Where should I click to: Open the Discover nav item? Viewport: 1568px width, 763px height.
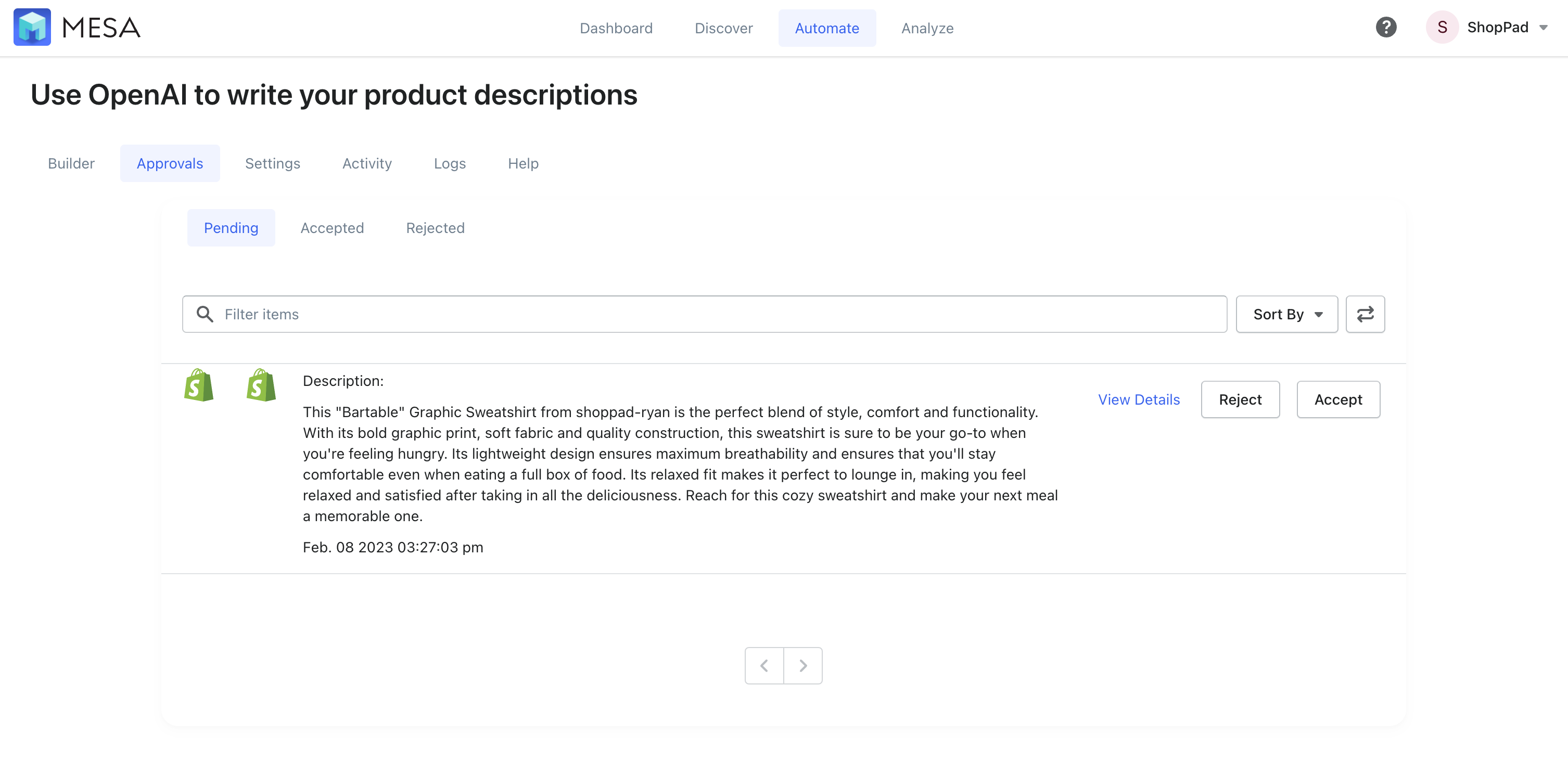[724, 28]
